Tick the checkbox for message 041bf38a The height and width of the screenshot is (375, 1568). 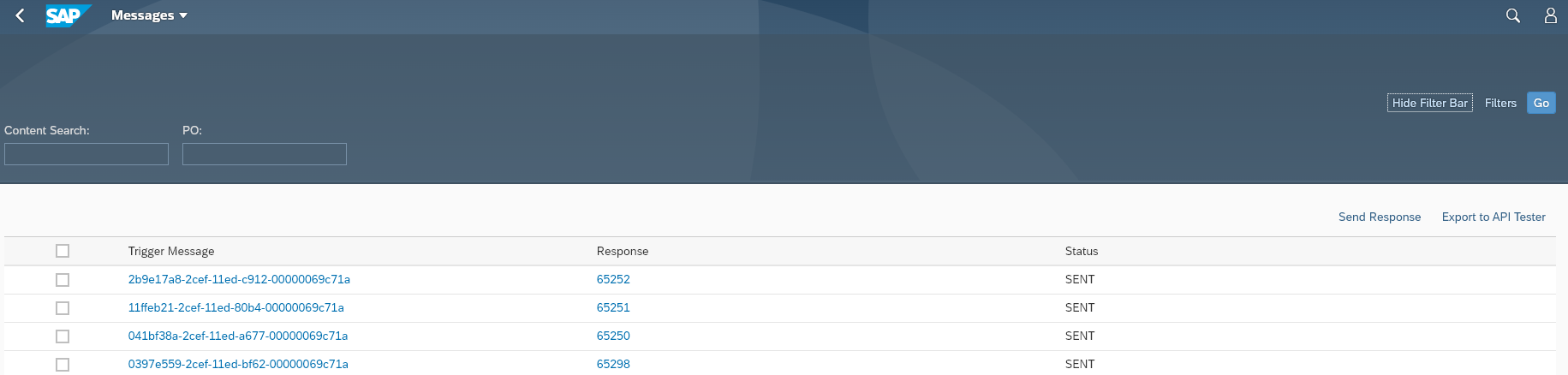tap(63, 336)
